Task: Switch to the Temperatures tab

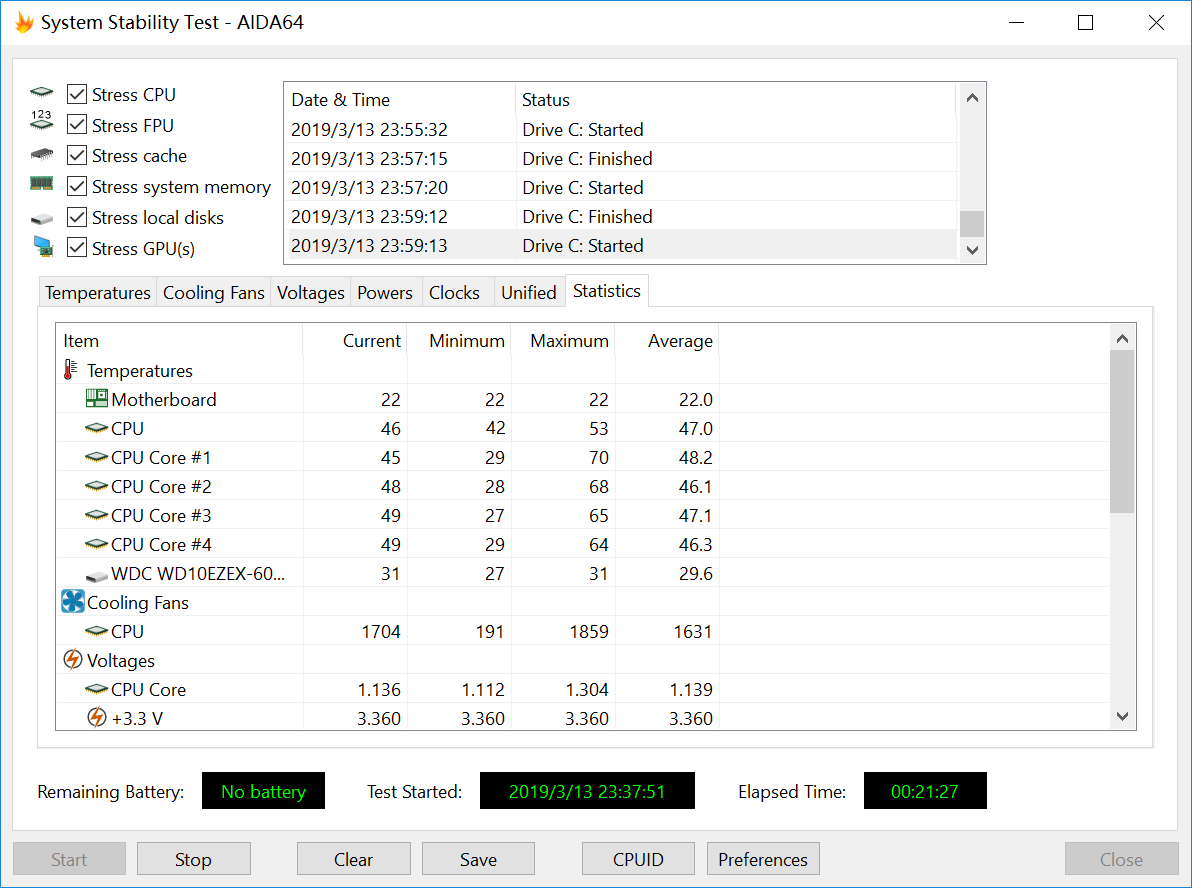Action: [x=97, y=293]
